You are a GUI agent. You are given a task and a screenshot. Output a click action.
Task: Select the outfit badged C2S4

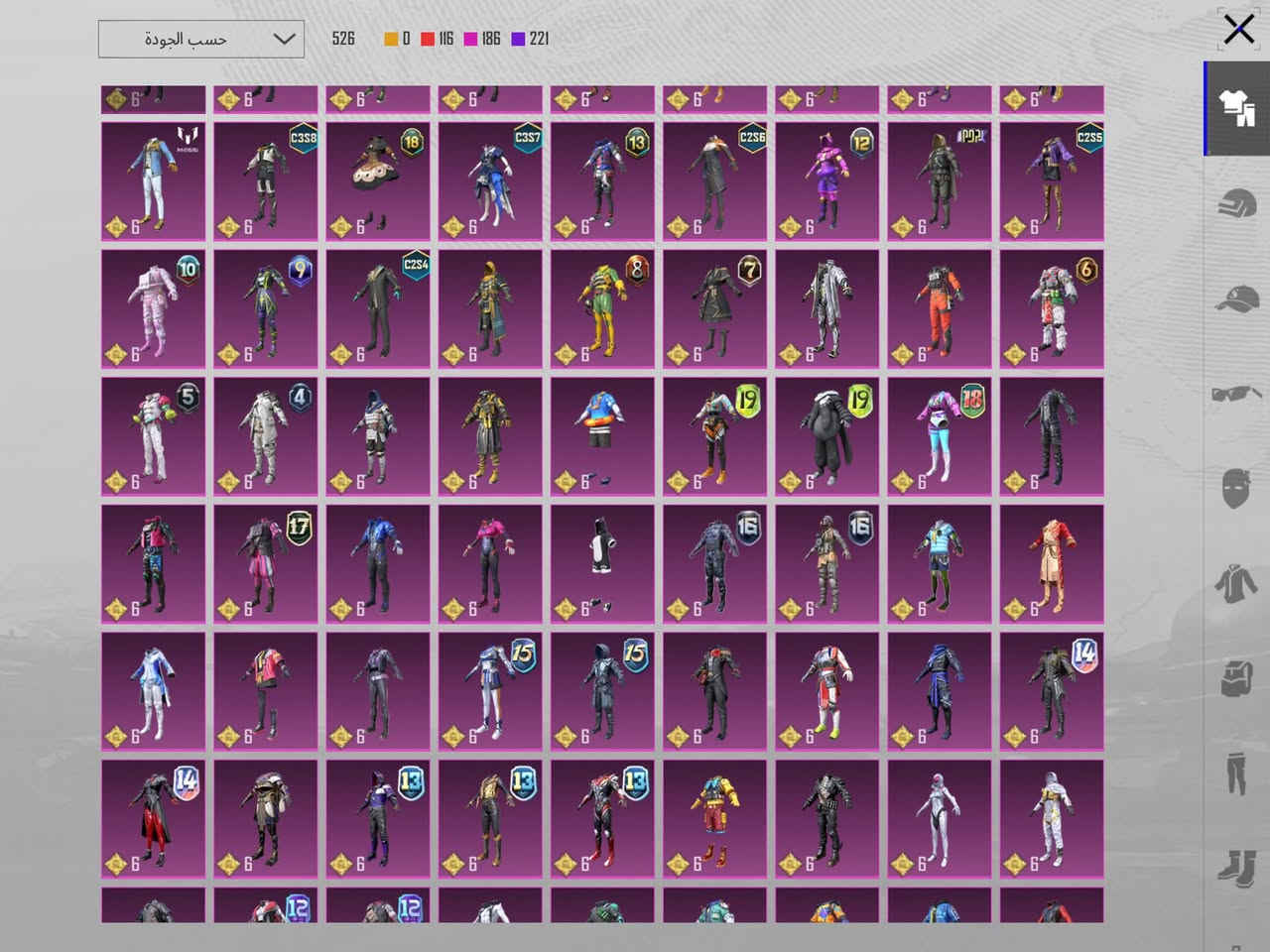[378, 308]
